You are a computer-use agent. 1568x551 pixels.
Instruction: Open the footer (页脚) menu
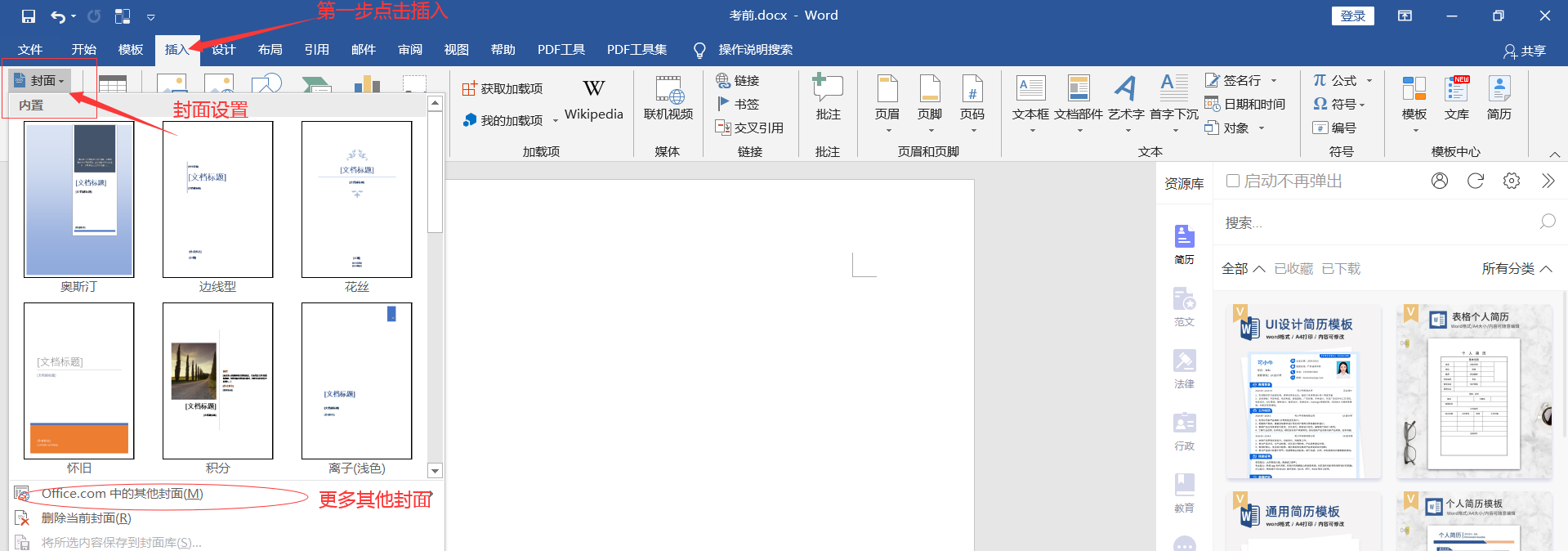[x=930, y=104]
